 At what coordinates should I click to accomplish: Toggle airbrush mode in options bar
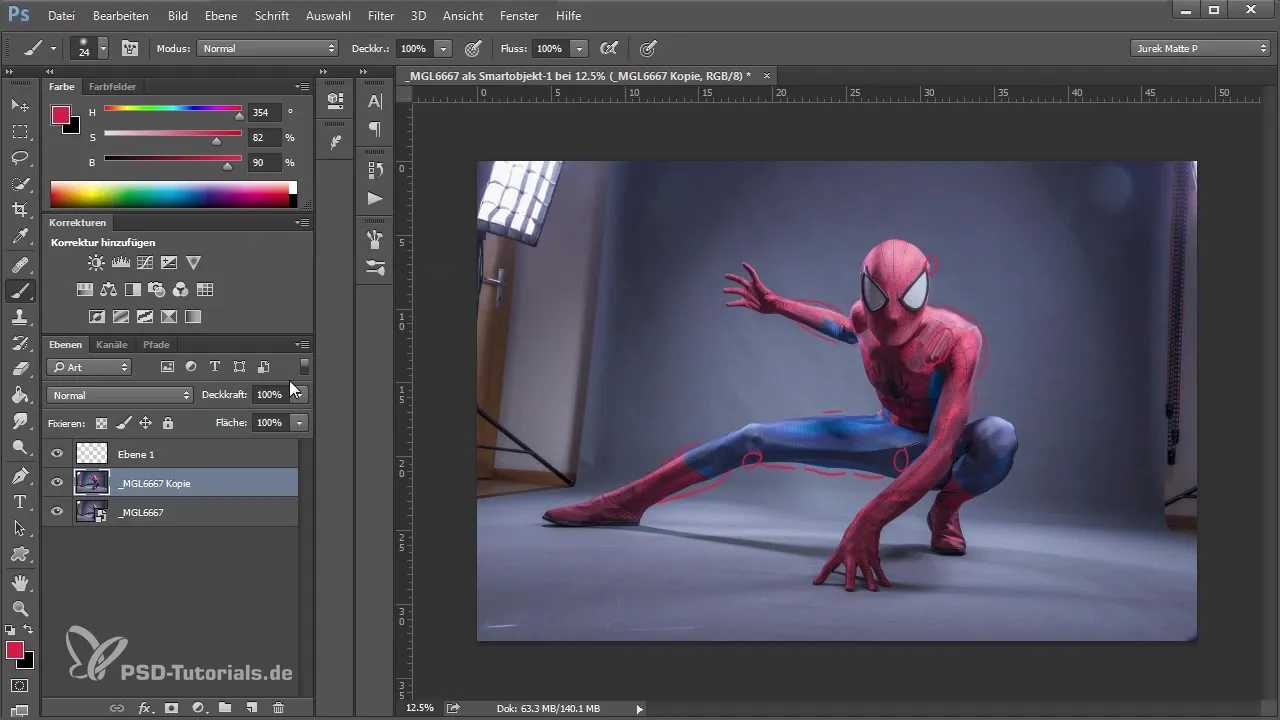click(x=607, y=48)
